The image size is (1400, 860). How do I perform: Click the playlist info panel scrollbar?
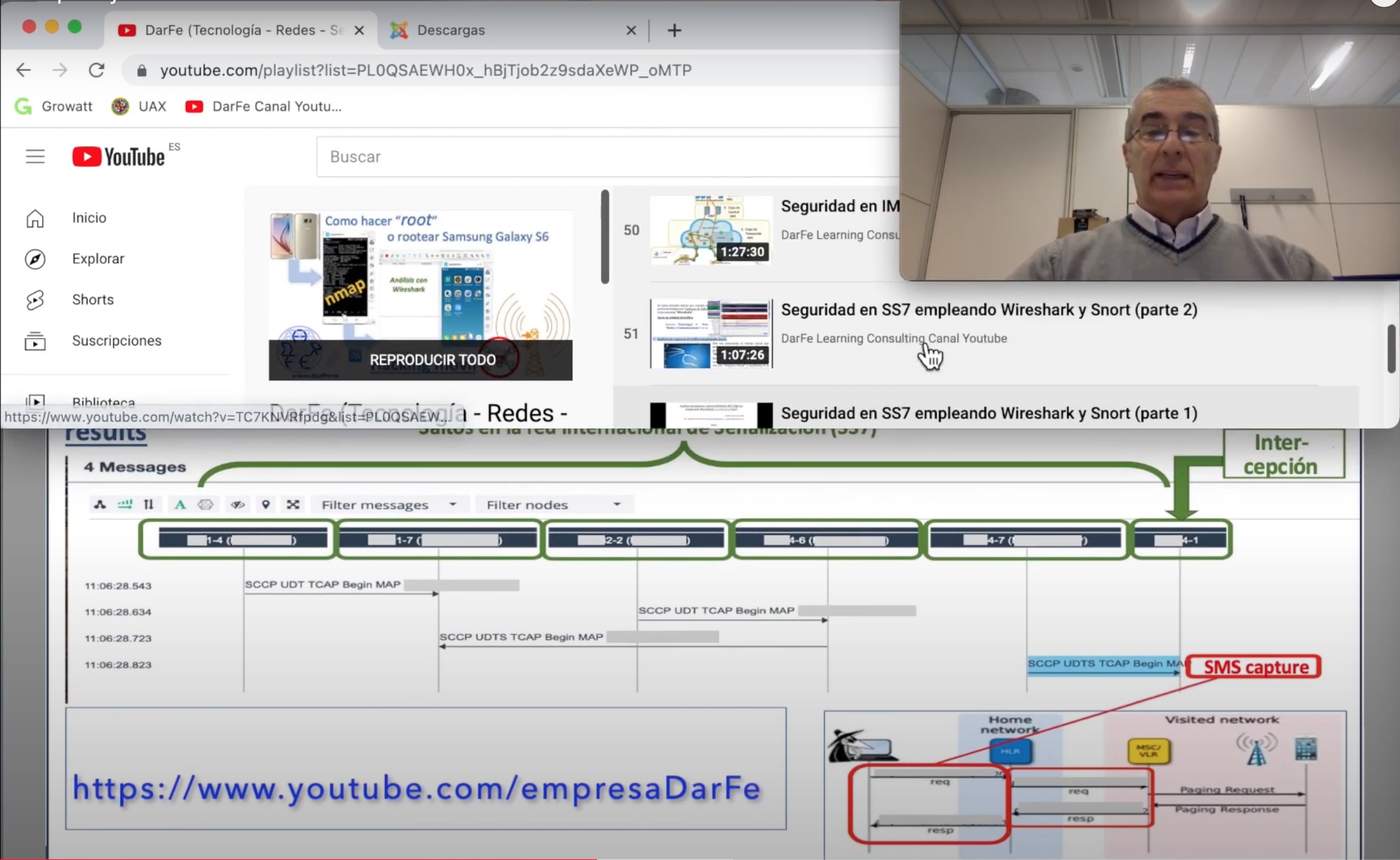click(604, 237)
